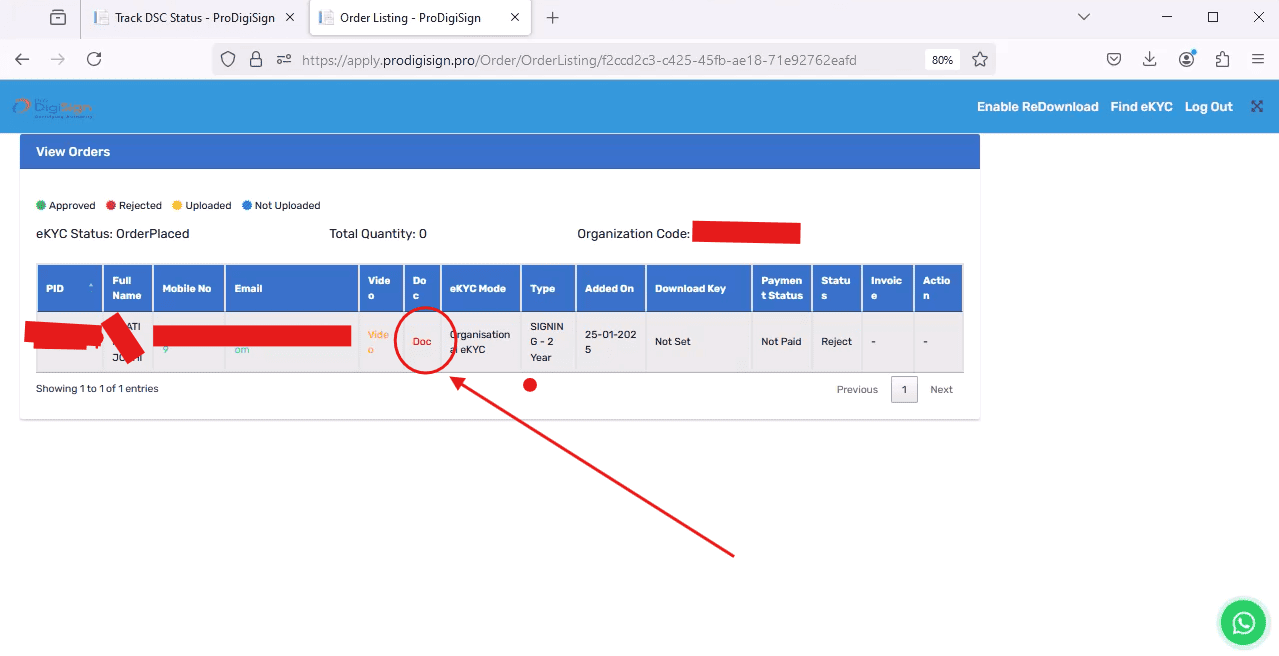Open a new browser tab
1279x656 pixels.
coord(552,18)
